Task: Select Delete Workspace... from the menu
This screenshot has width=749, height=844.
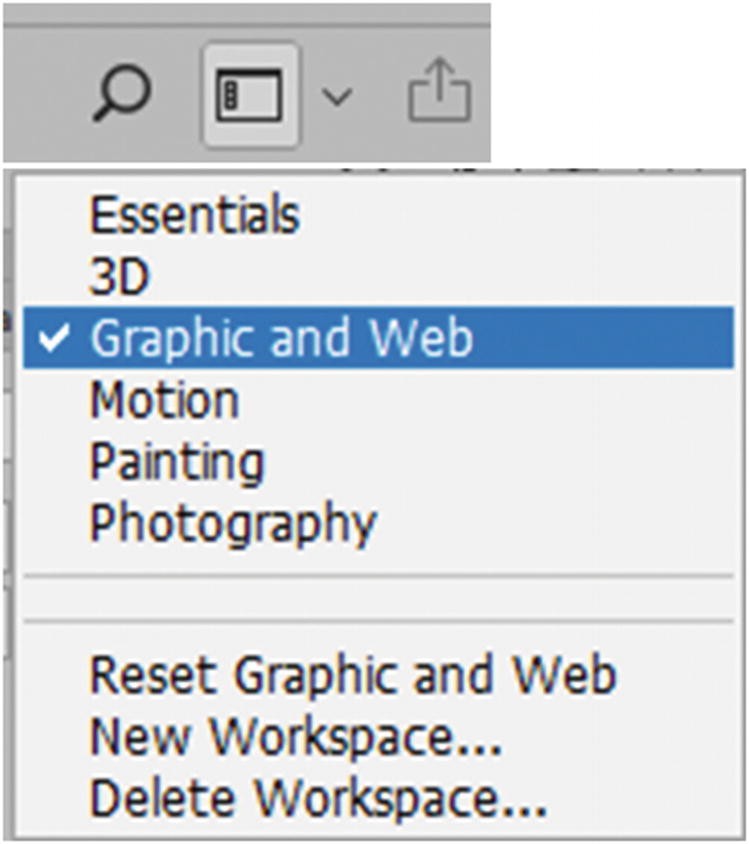Action: point(319,798)
